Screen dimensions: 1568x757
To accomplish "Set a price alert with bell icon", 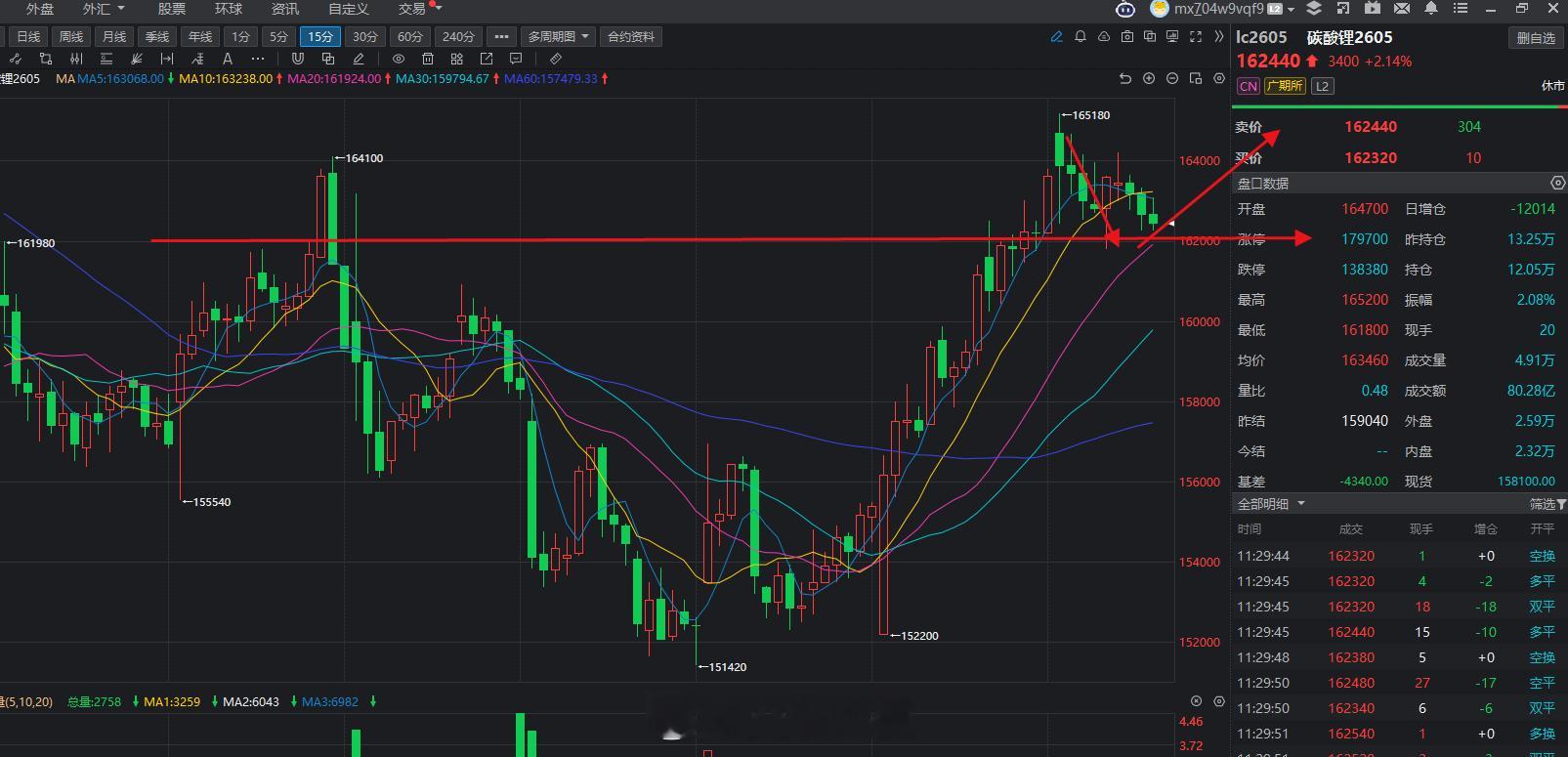I will tap(1081, 37).
